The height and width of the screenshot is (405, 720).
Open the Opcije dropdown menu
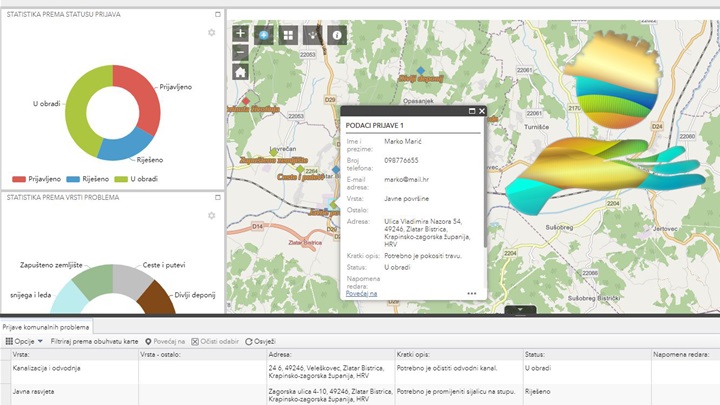pos(23,341)
